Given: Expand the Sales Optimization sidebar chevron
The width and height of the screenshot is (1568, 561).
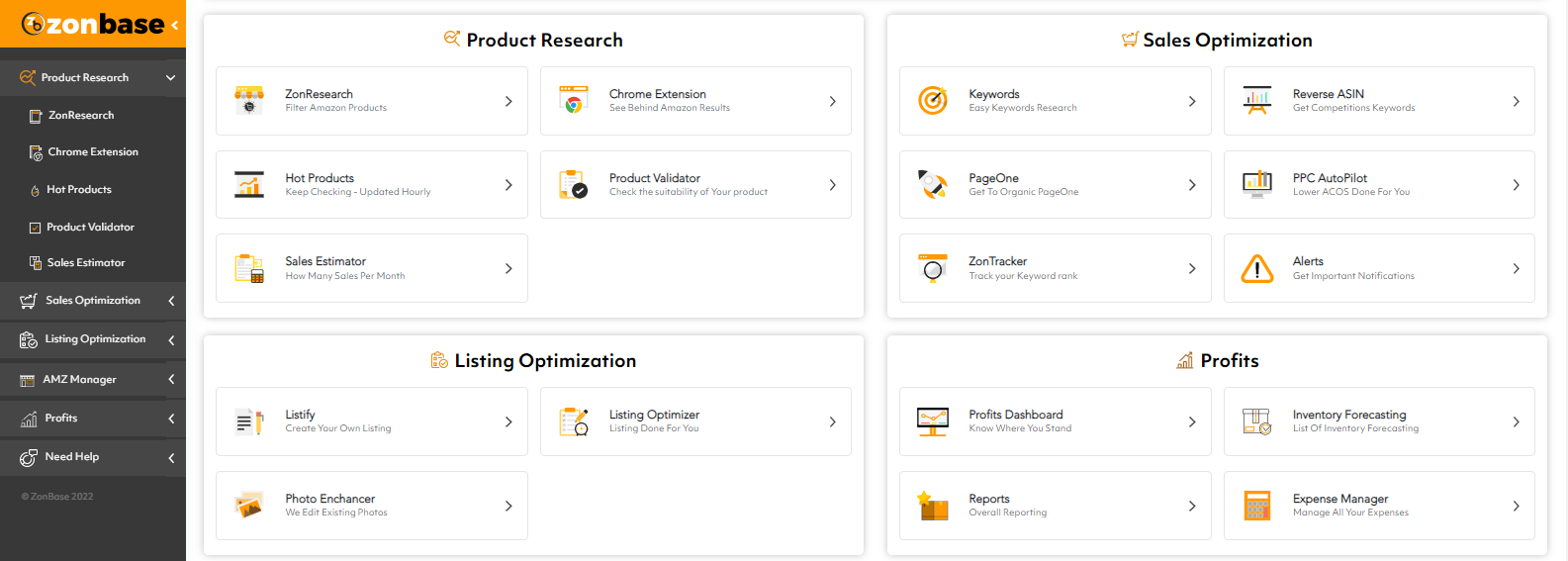Looking at the screenshot, I should click(x=171, y=301).
